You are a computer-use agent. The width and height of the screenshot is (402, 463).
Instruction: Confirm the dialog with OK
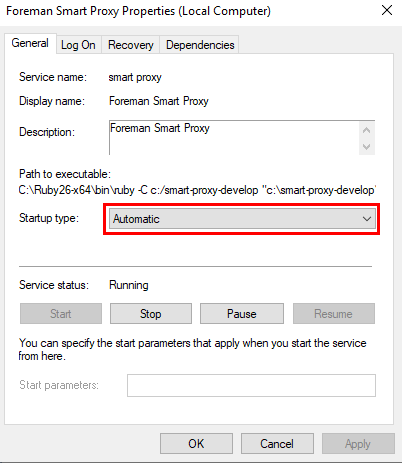(196, 444)
